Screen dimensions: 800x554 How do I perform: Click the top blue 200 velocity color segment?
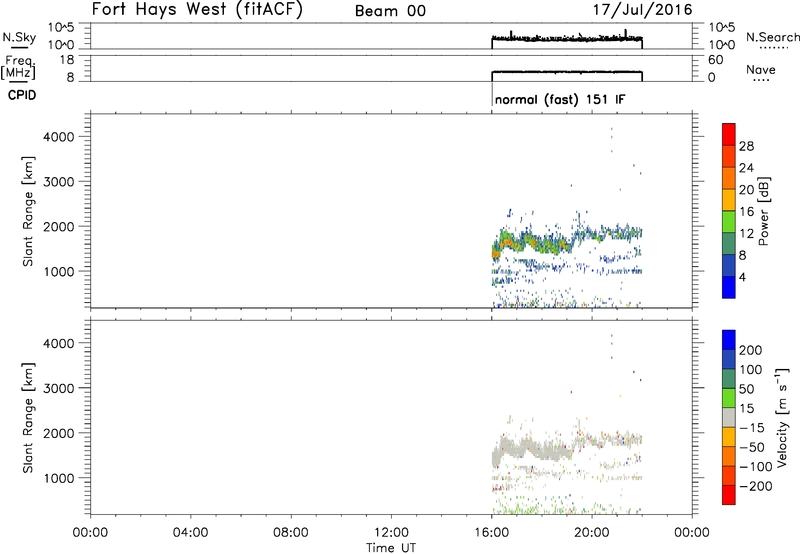(x=729, y=340)
